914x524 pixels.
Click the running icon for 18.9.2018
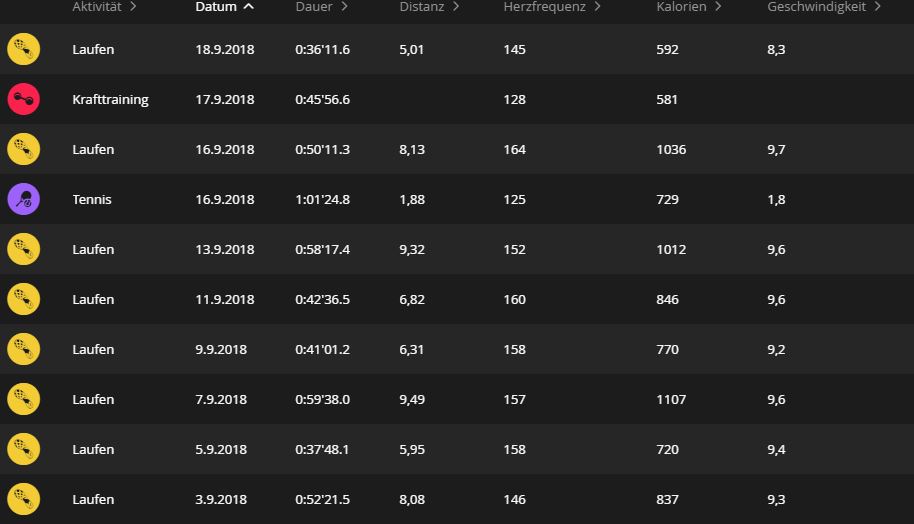[23, 49]
